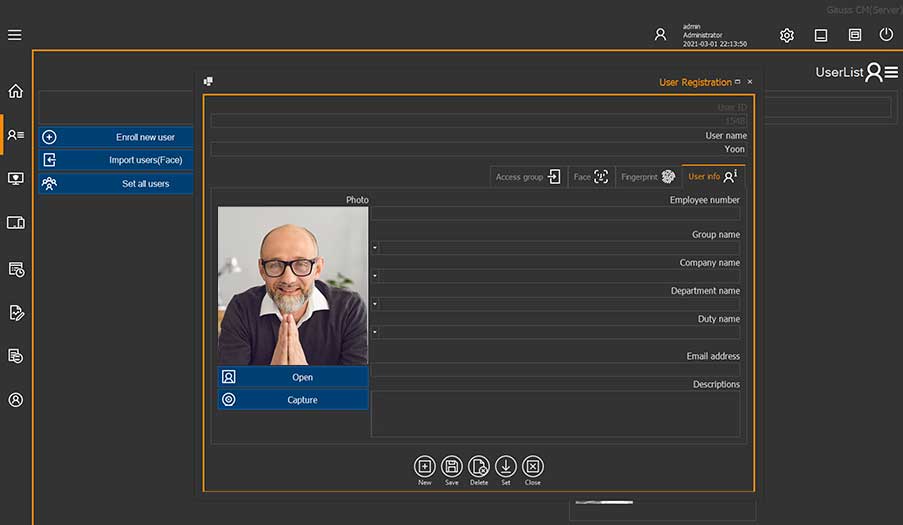The height and width of the screenshot is (525, 903).
Task: Click Import users(Face) button
Action: tap(116, 160)
